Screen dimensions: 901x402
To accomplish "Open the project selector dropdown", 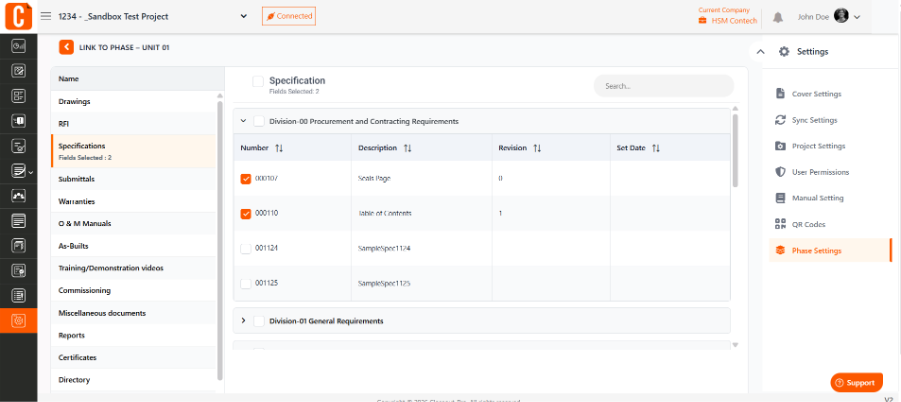I will (x=244, y=17).
